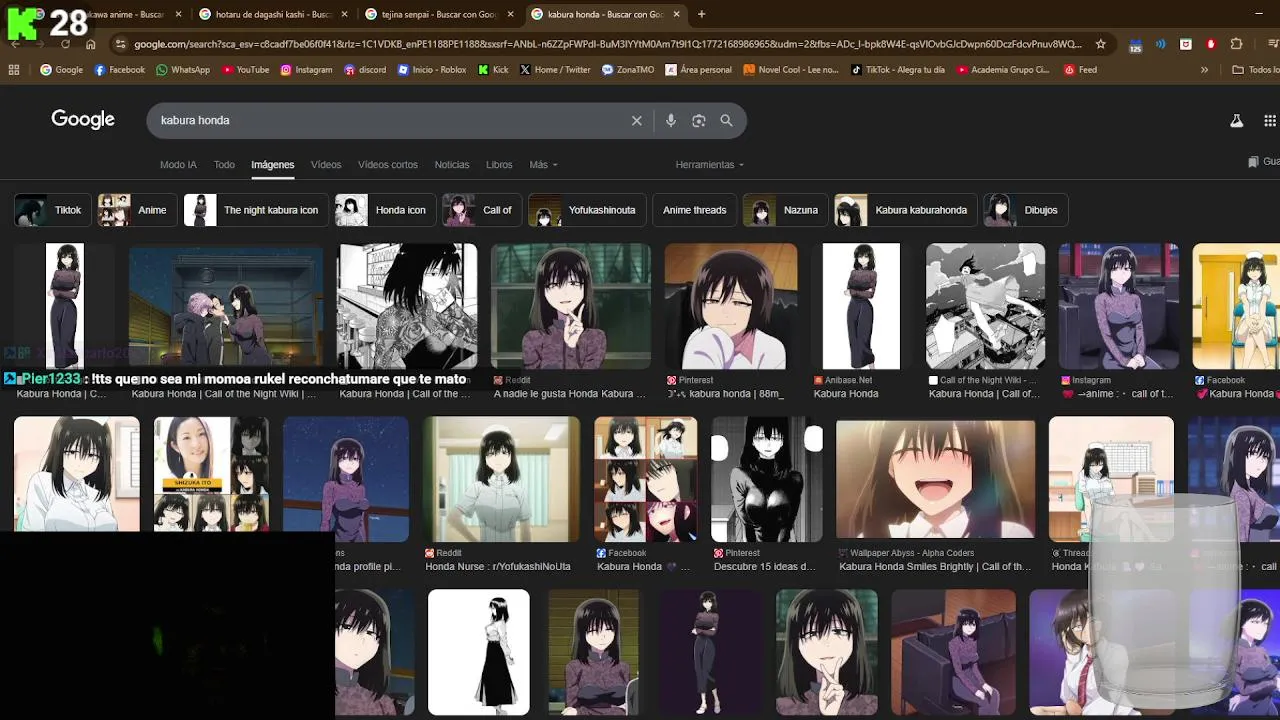
Task: Open the Feed bookmark
Action: tap(1080, 70)
